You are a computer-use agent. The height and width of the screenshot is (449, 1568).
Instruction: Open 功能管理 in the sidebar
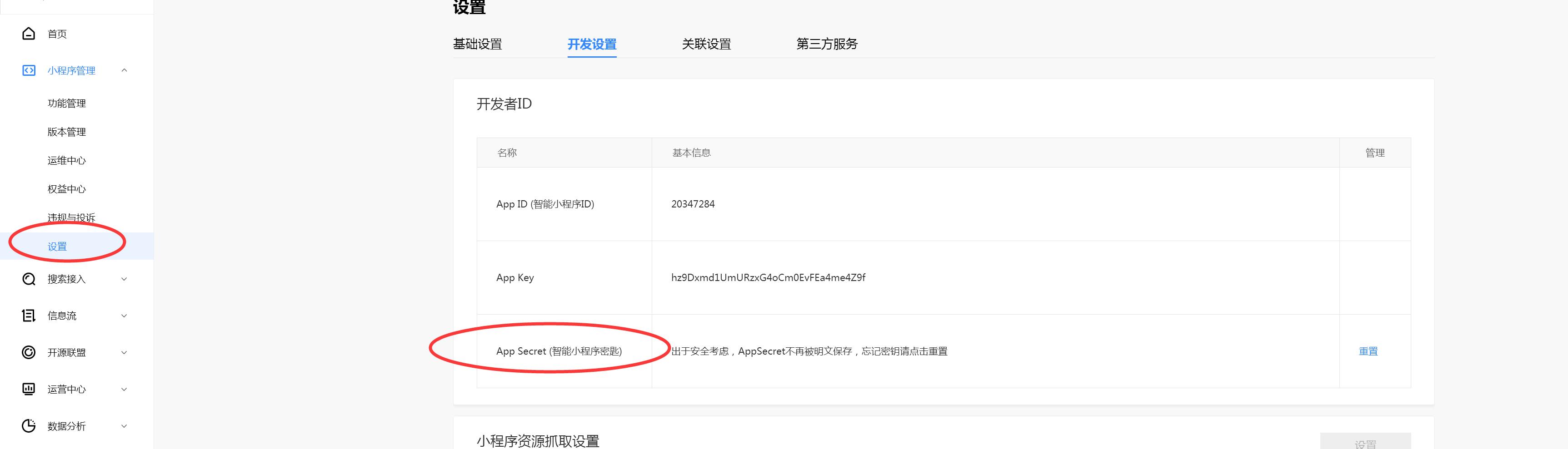pos(67,104)
